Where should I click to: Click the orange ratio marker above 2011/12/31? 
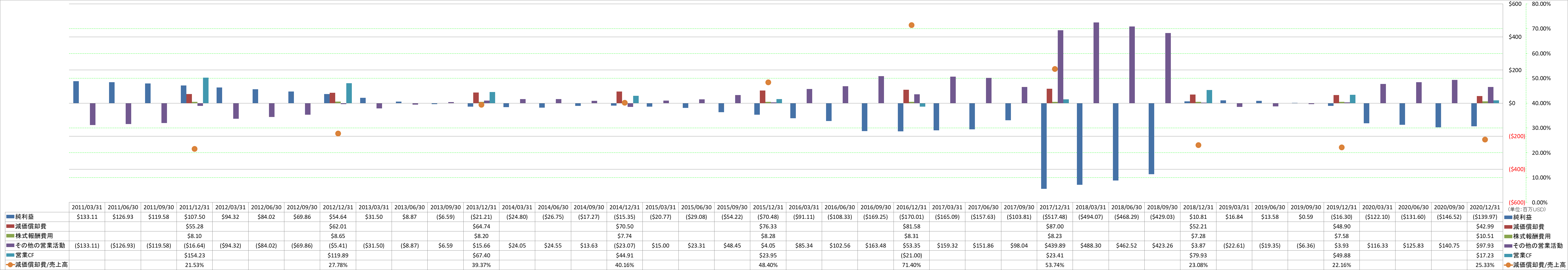[x=195, y=149]
